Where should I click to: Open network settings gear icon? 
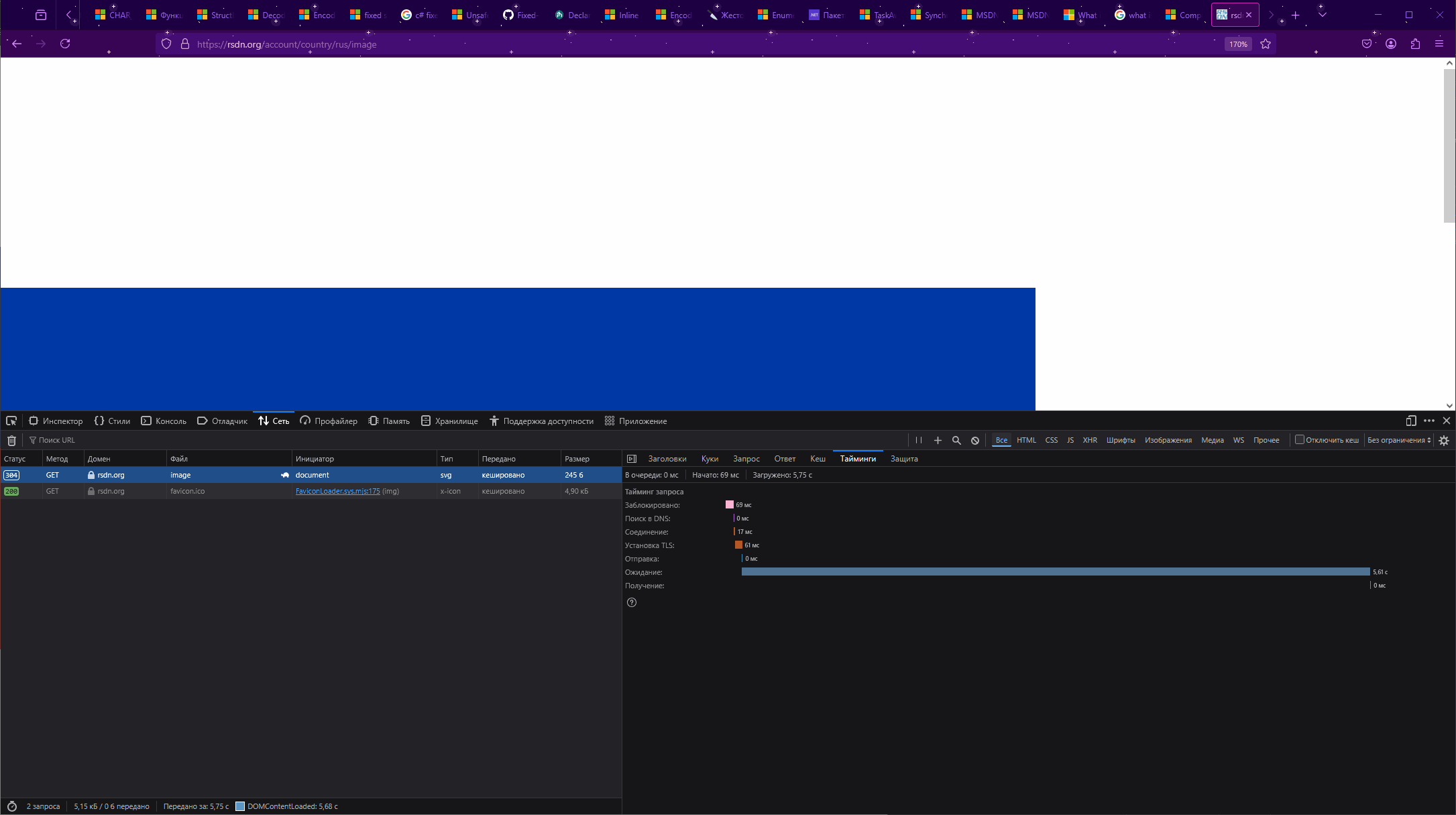pos(1444,441)
